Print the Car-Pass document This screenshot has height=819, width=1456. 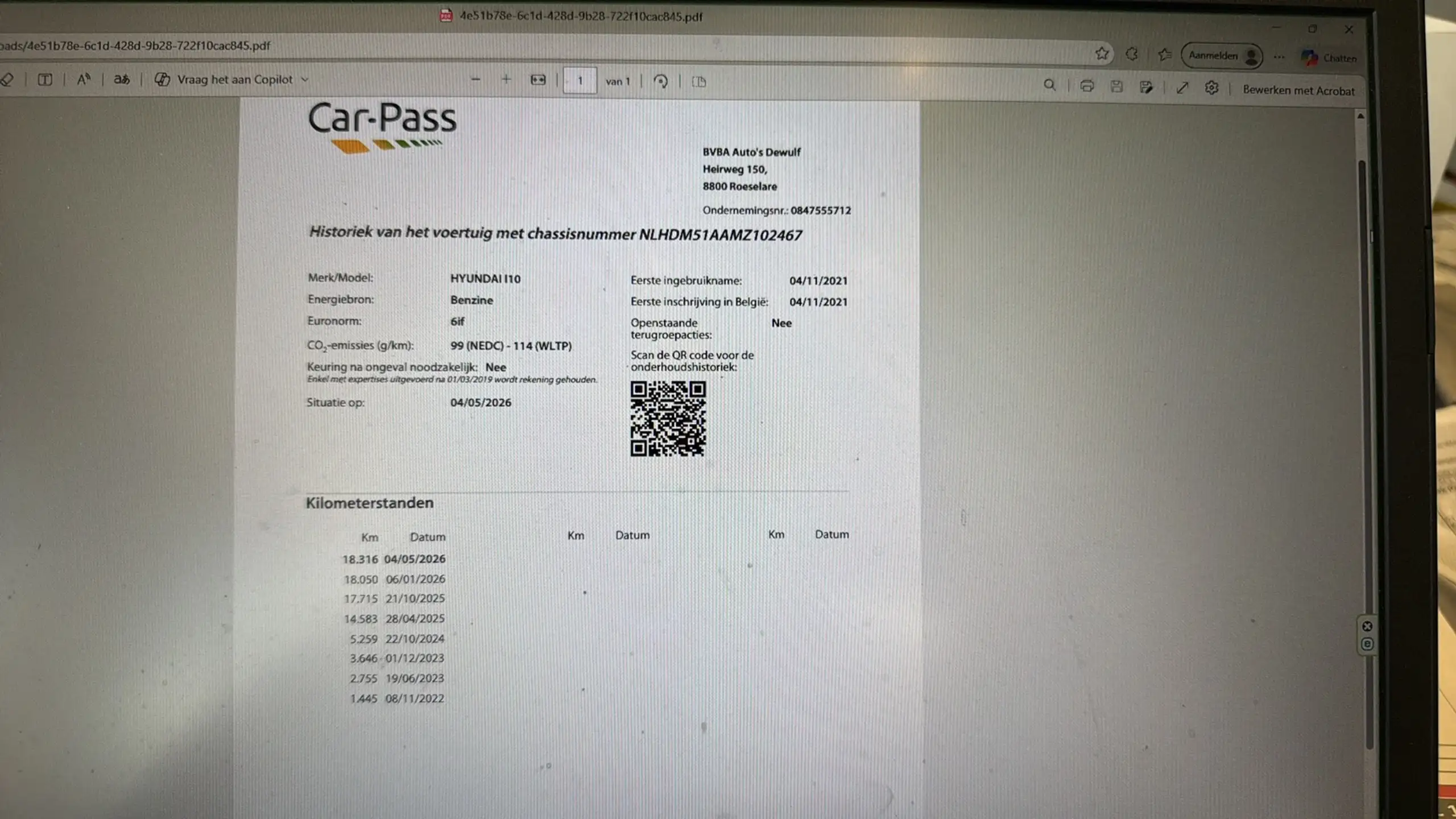[1087, 86]
